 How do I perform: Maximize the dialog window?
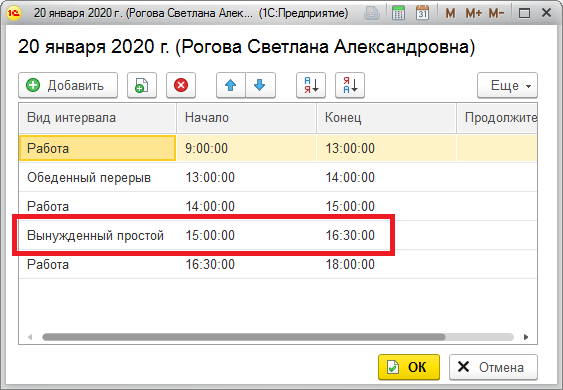pos(524,13)
